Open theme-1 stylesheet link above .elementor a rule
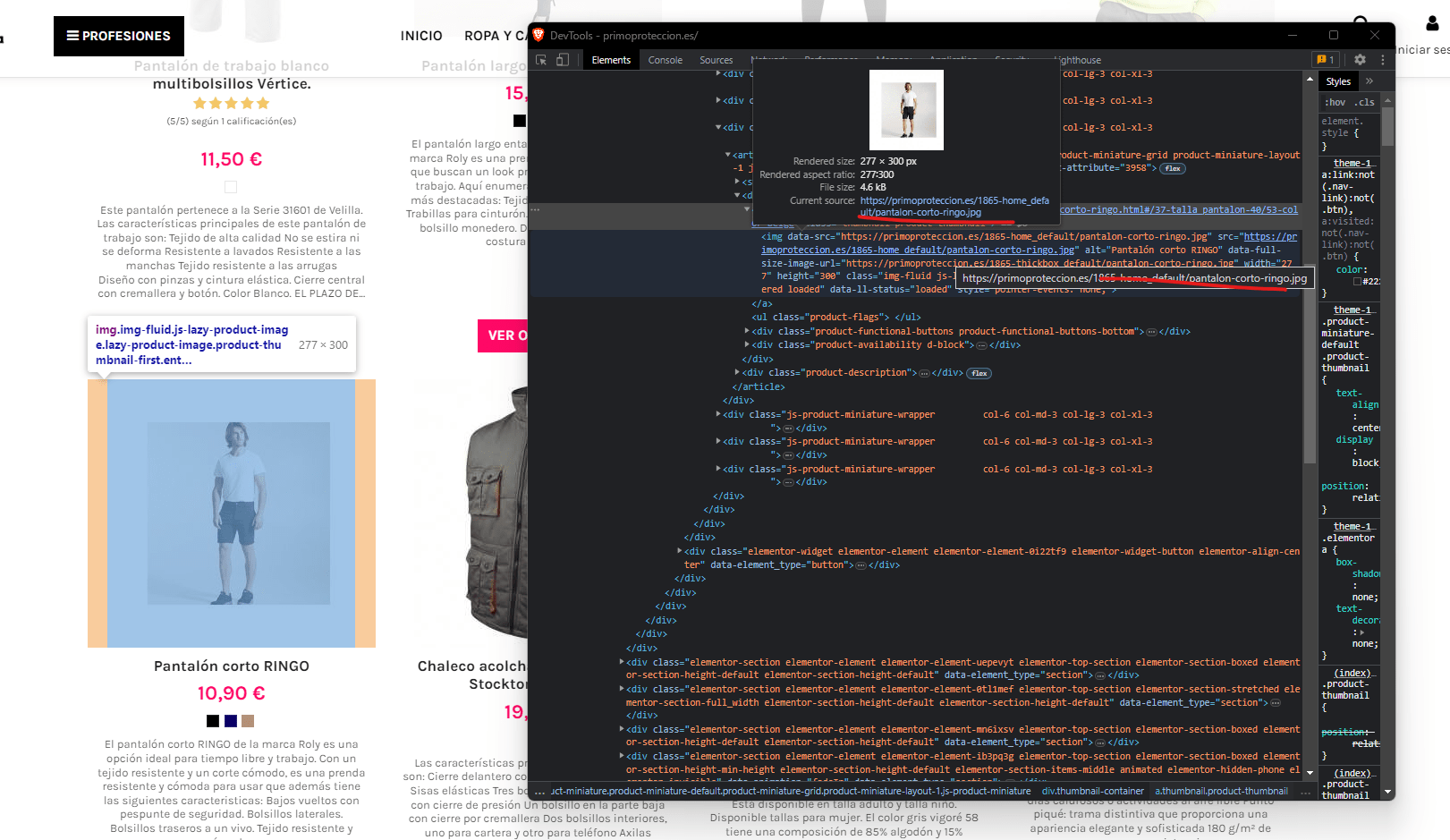This screenshot has width=1450, height=840. click(x=1352, y=526)
